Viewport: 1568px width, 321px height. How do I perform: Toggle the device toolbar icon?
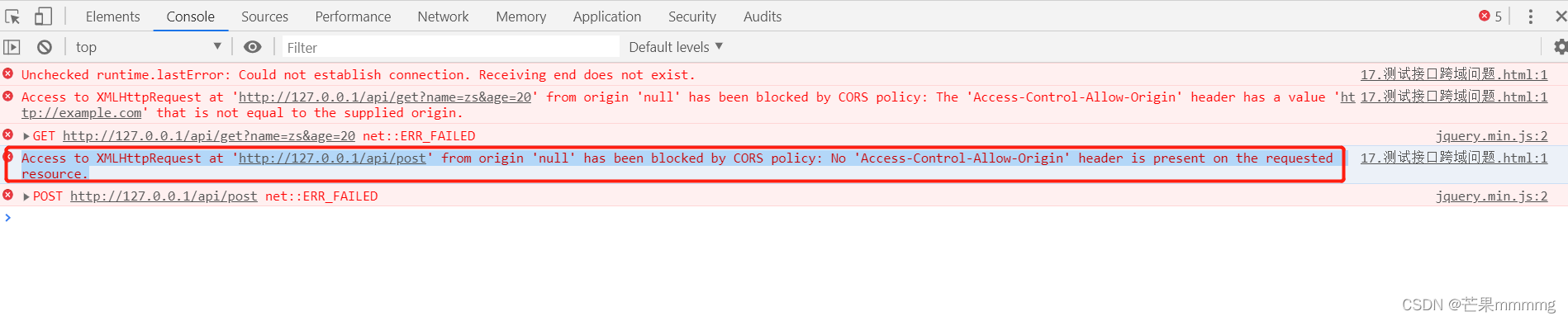(43, 17)
